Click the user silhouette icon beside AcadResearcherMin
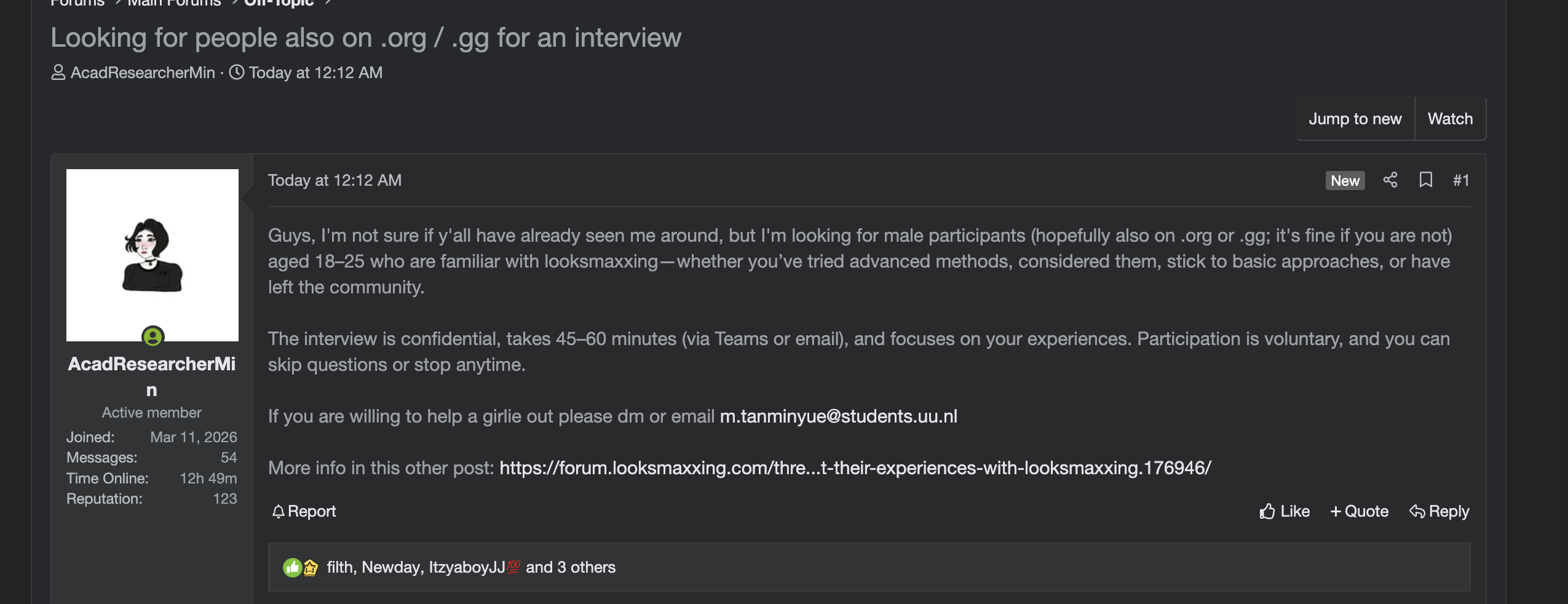 pyautogui.click(x=57, y=72)
